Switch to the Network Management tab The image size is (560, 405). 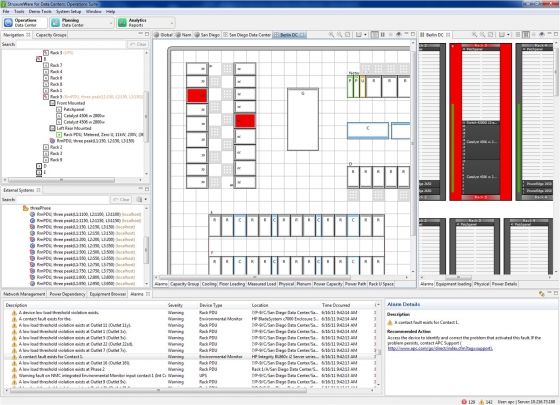pyautogui.click(x=24, y=294)
